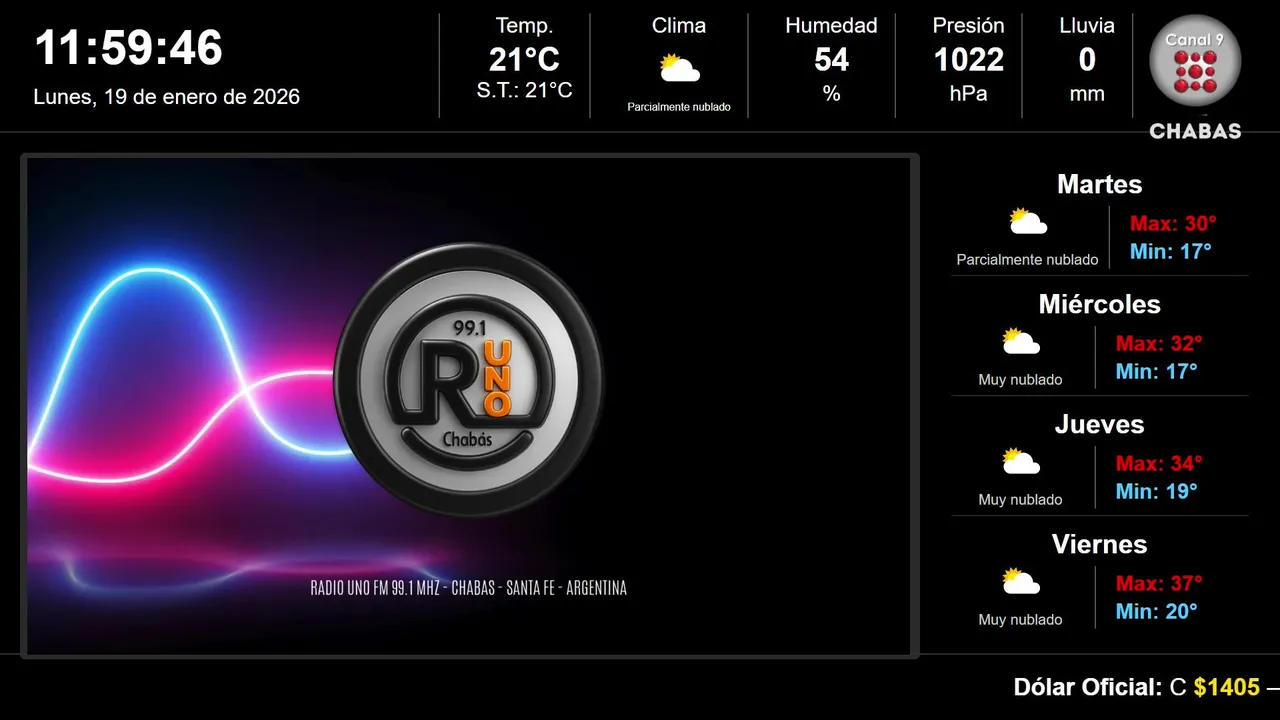Click Muy nublado under Jueves
The image size is (1280, 720).
1020,500
